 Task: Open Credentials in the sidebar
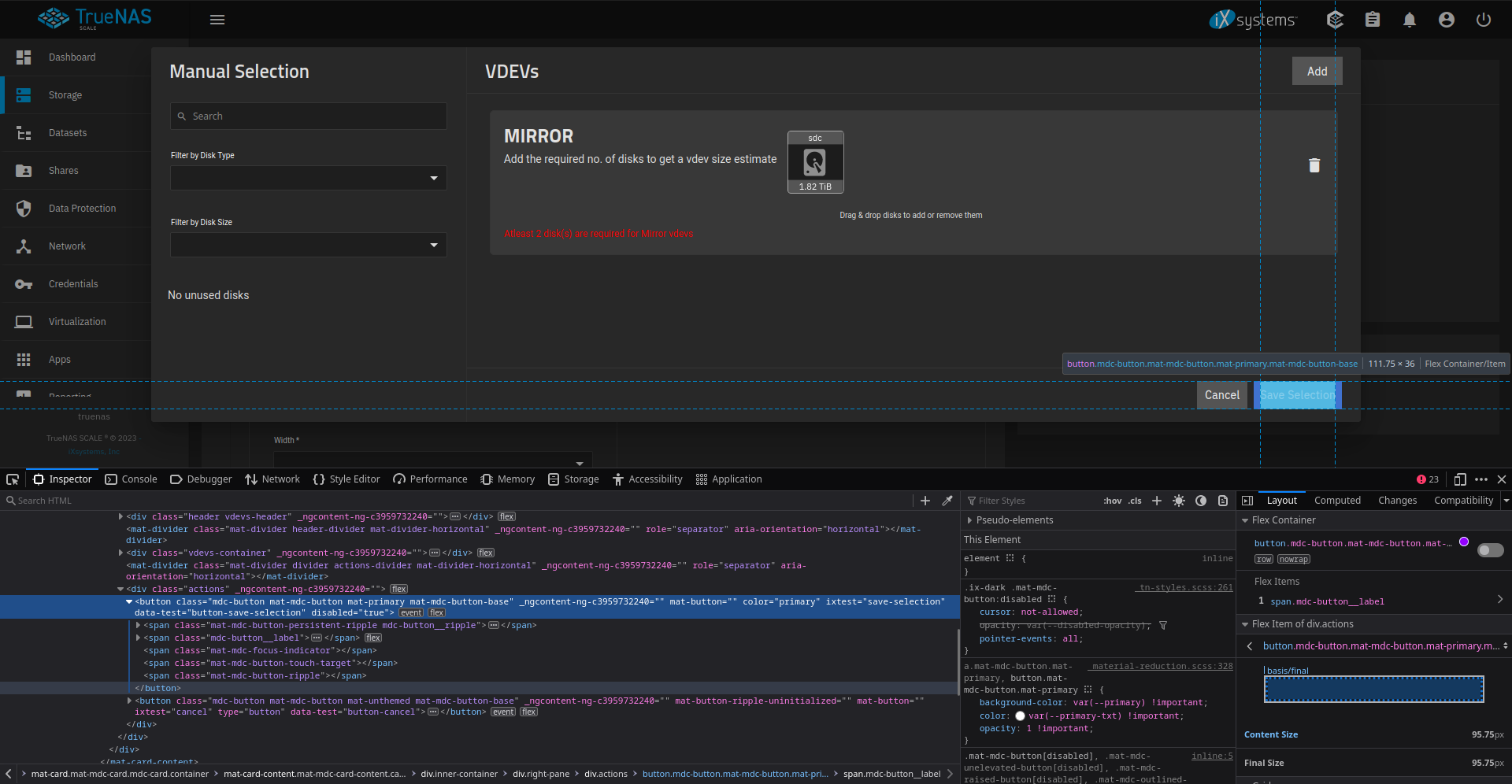pos(76,284)
